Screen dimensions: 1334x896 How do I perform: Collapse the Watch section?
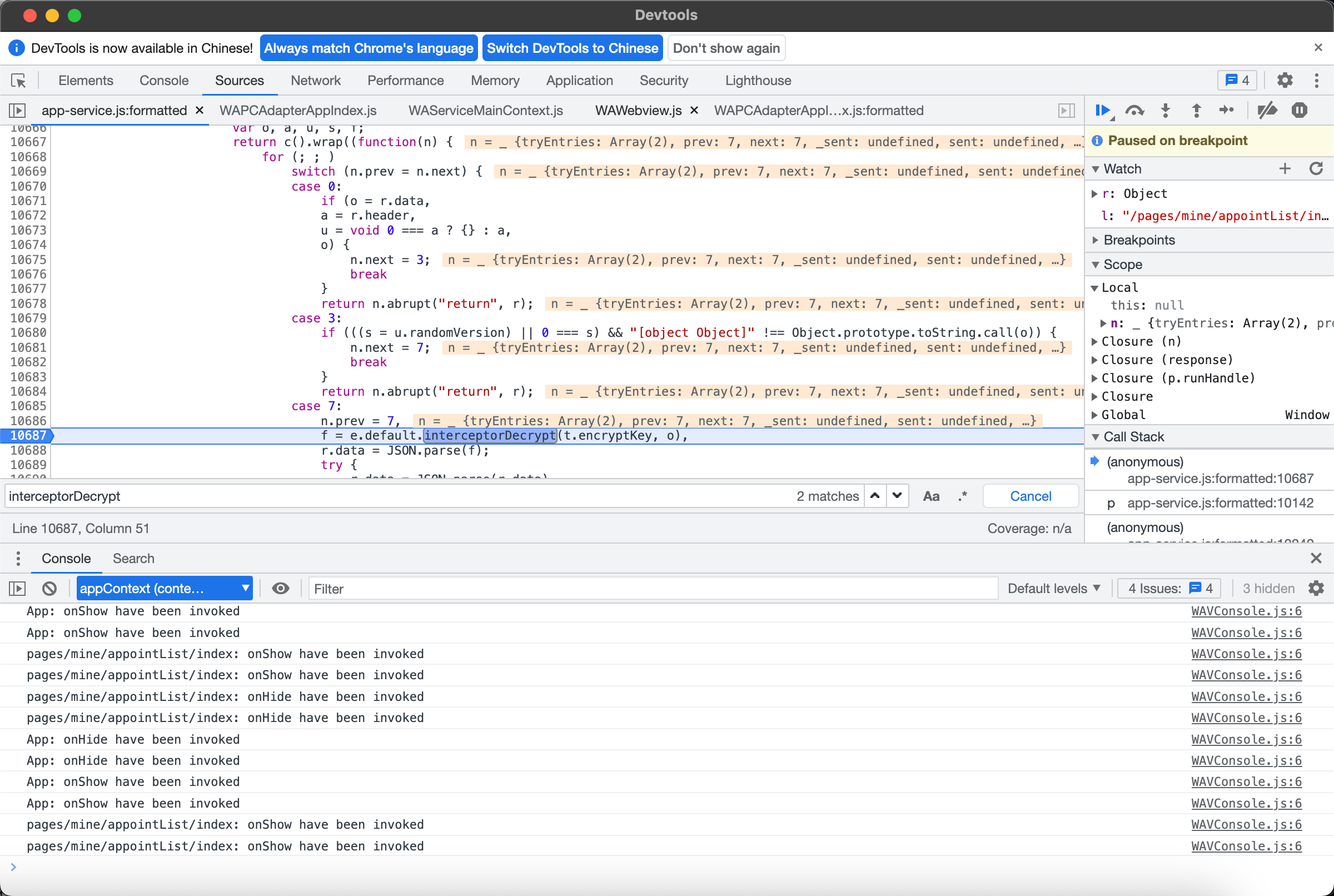(1095, 168)
